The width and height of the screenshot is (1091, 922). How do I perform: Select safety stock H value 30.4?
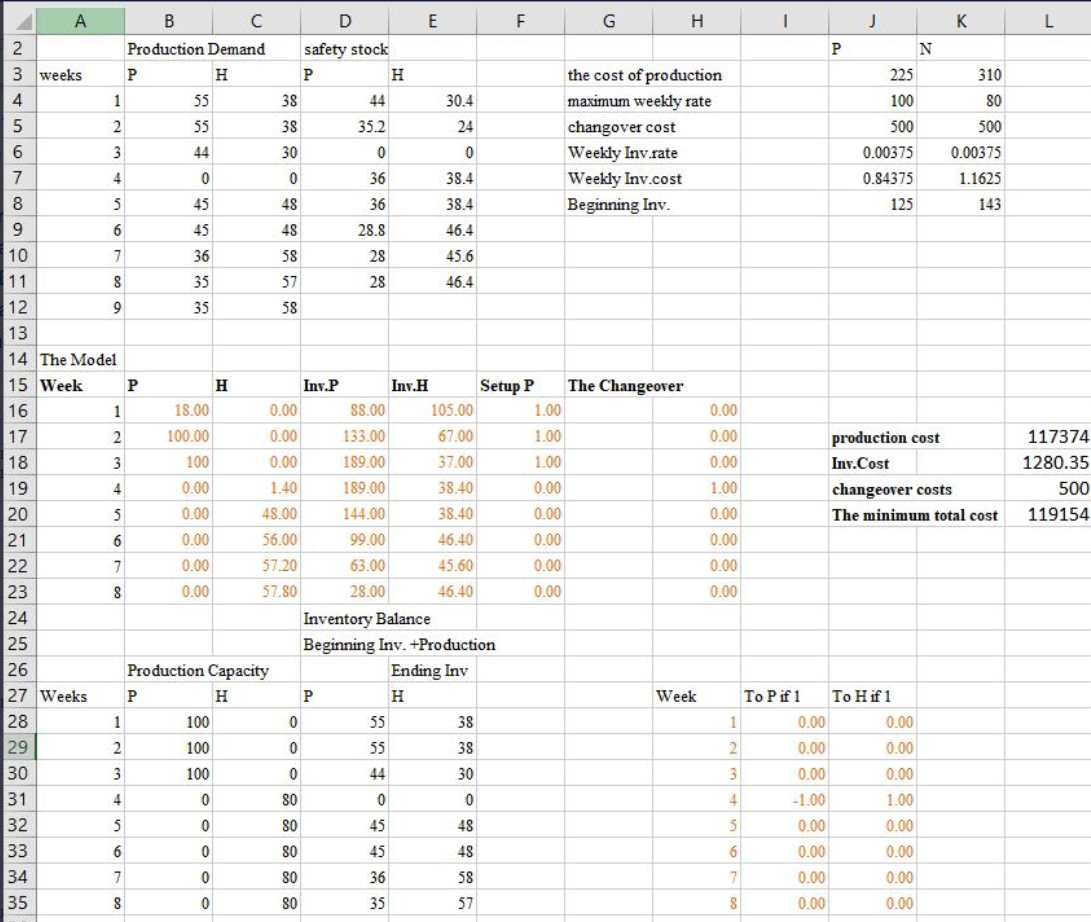tap(432, 101)
